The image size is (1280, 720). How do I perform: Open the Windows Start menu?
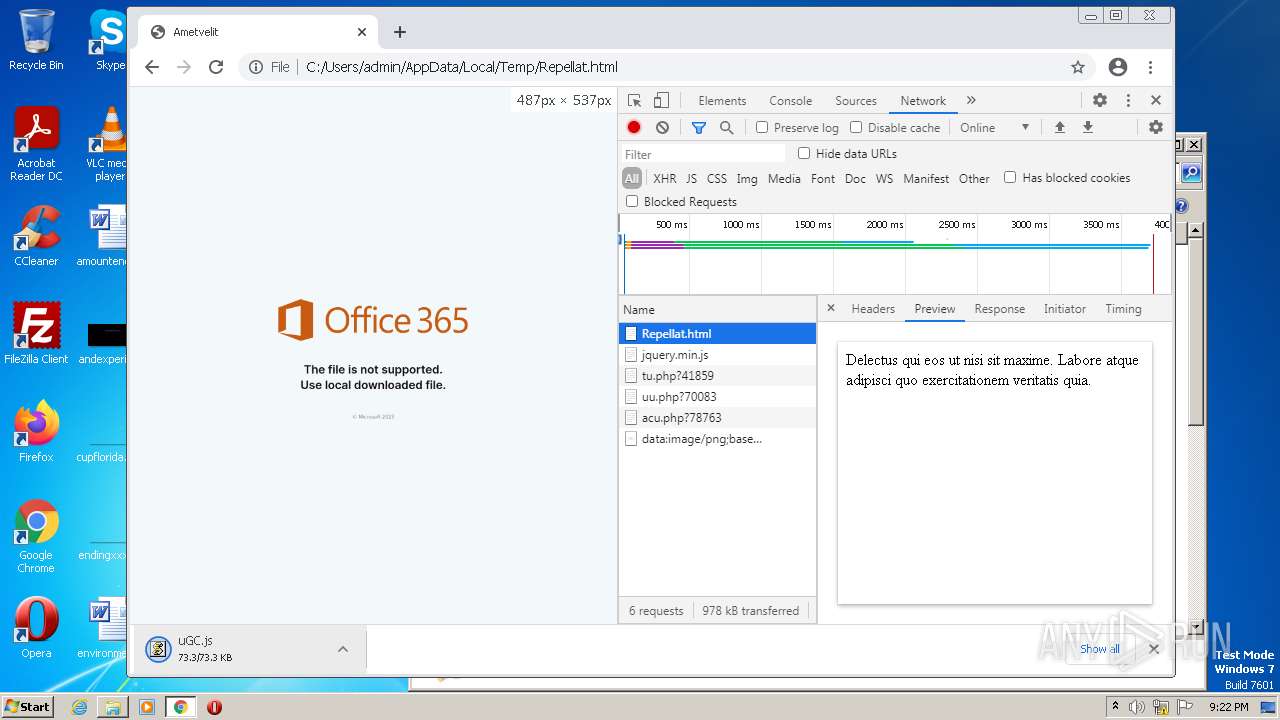[28, 706]
